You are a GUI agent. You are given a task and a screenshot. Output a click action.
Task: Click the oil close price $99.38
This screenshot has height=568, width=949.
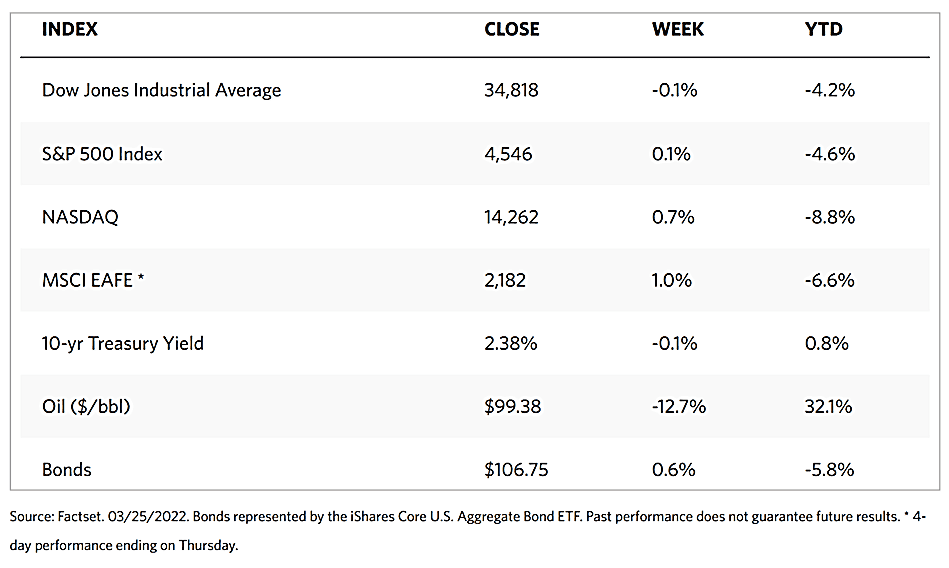pos(514,406)
